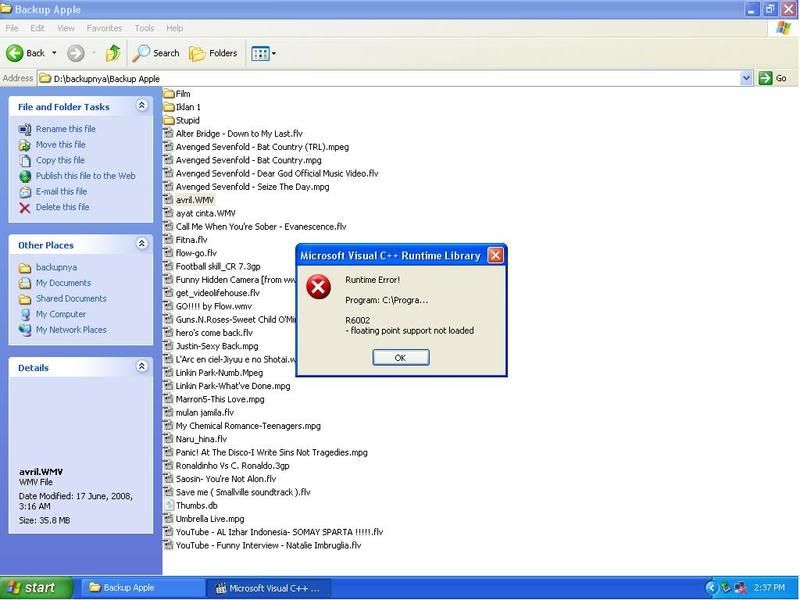Select "Save me ( Smallville soundtrack ).flv"

coord(243,492)
